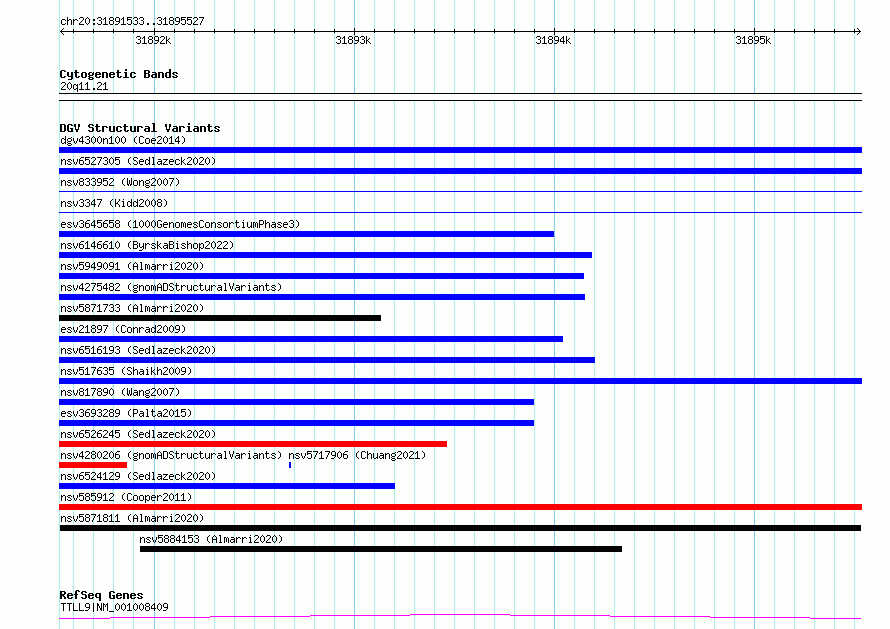This screenshot has width=890, height=629.
Task: Click the right arrow of the ruler
Action: click(x=858, y=32)
